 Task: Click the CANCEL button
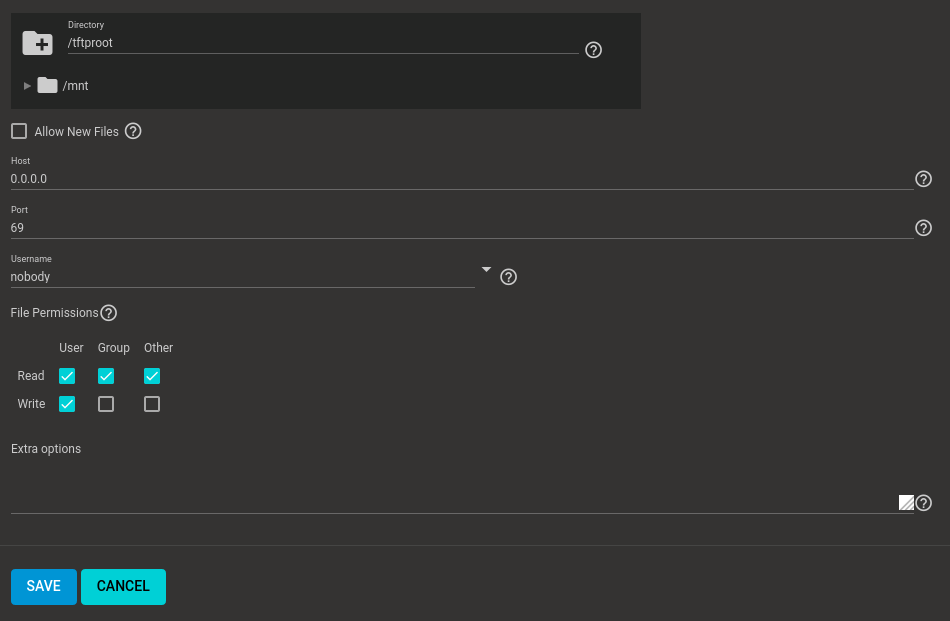point(124,586)
